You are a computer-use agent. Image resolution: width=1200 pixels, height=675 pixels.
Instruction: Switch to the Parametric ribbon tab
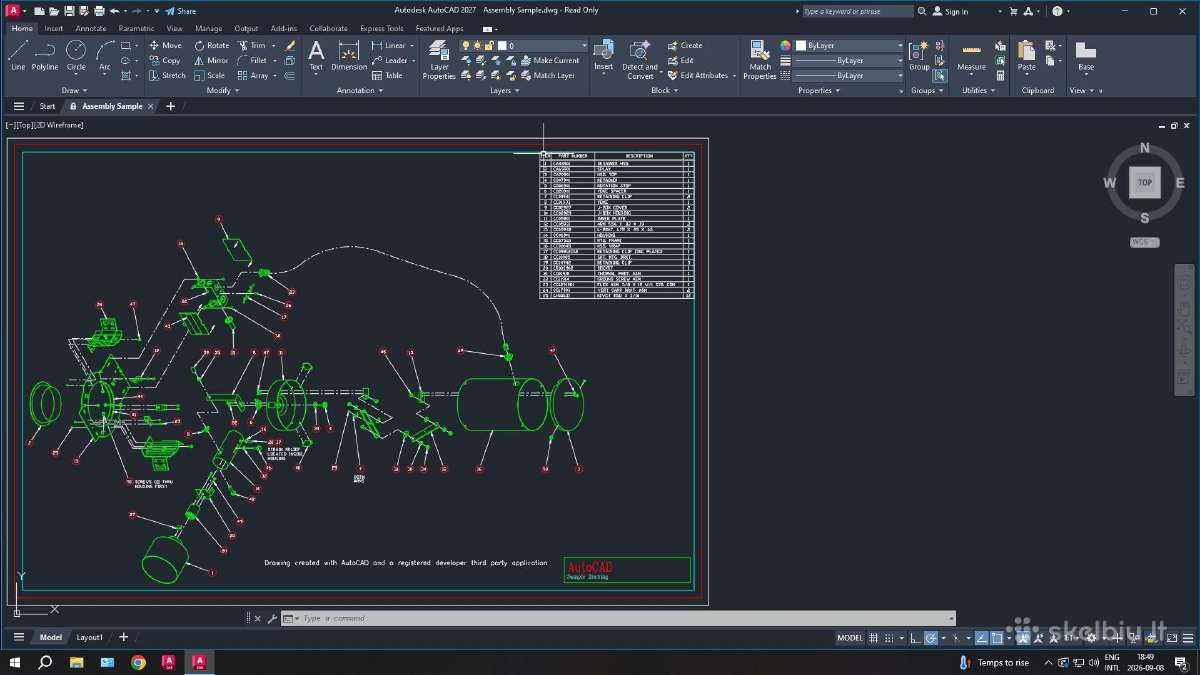[x=137, y=28]
